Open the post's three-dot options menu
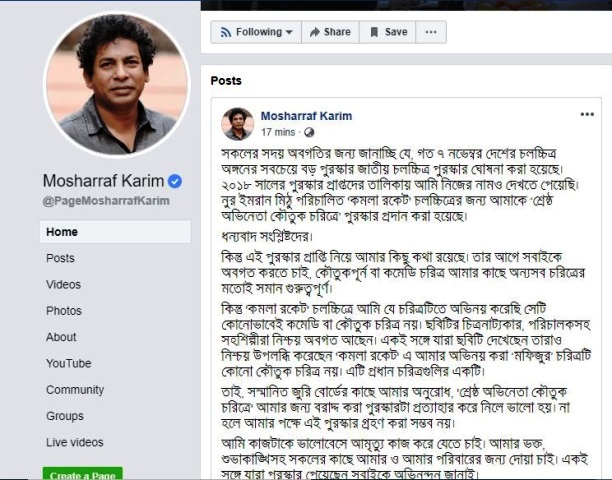This screenshot has height=480, width=612. (587, 115)
